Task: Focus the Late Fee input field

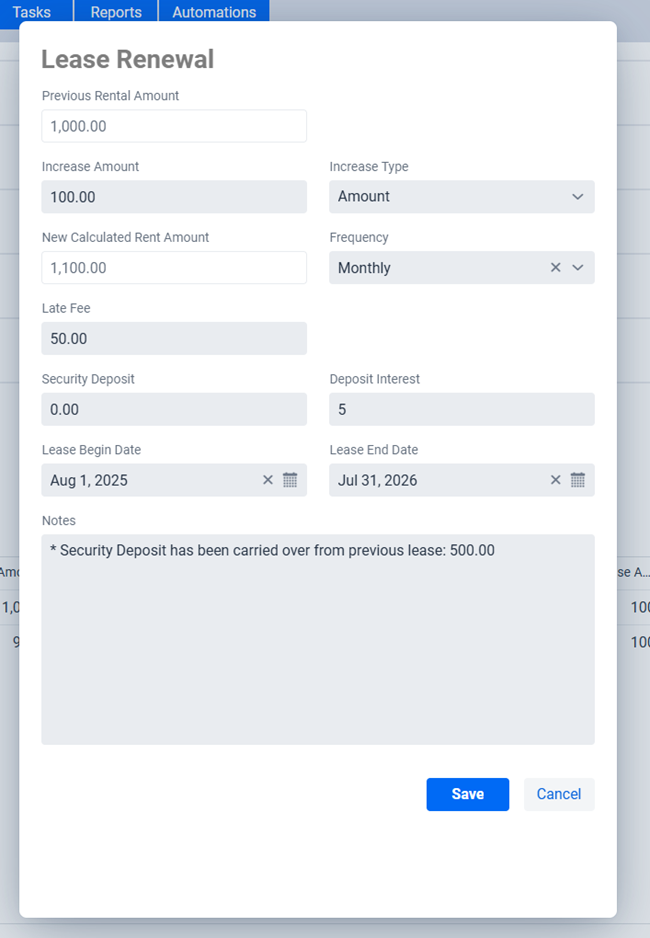Action: 174,339
